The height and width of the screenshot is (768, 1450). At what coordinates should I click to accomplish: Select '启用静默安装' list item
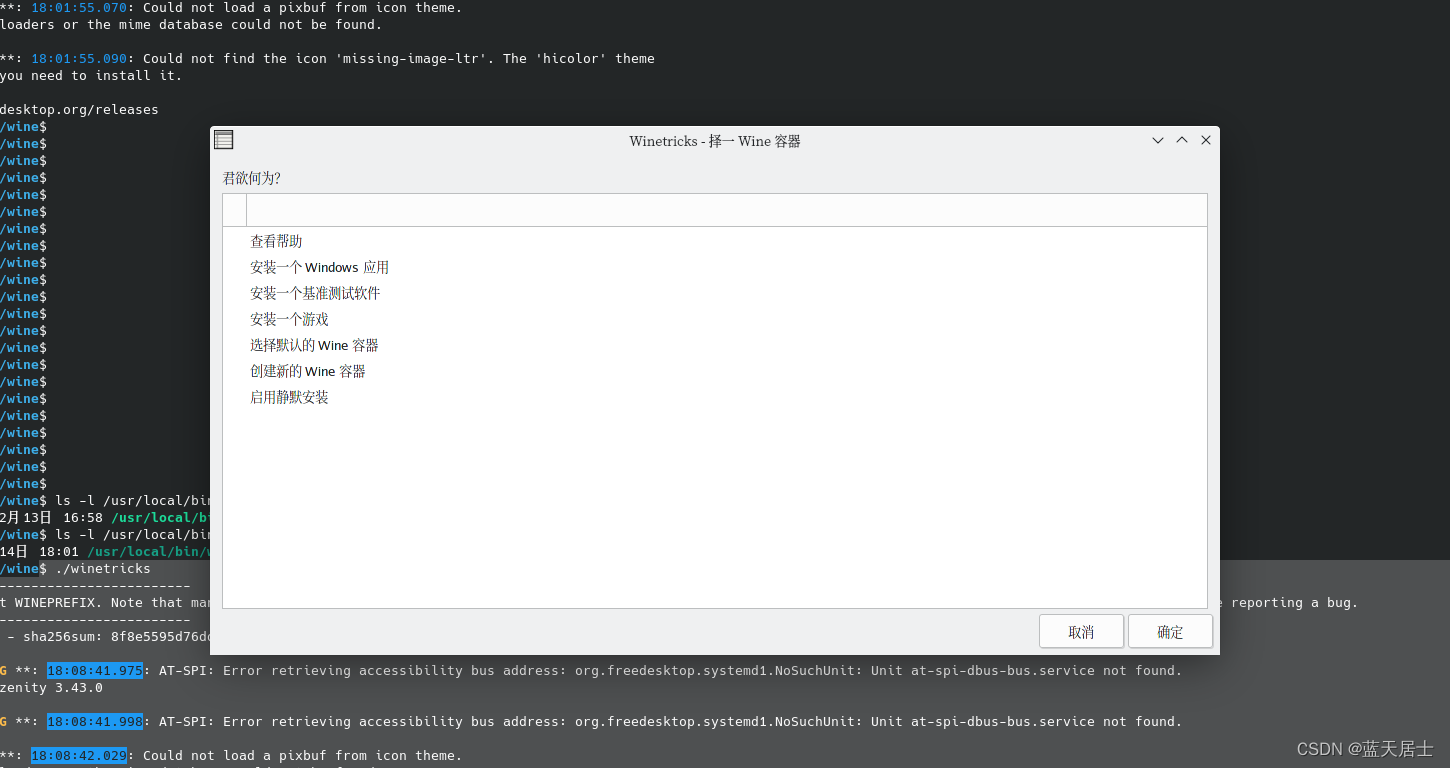[x=714, y=397]
